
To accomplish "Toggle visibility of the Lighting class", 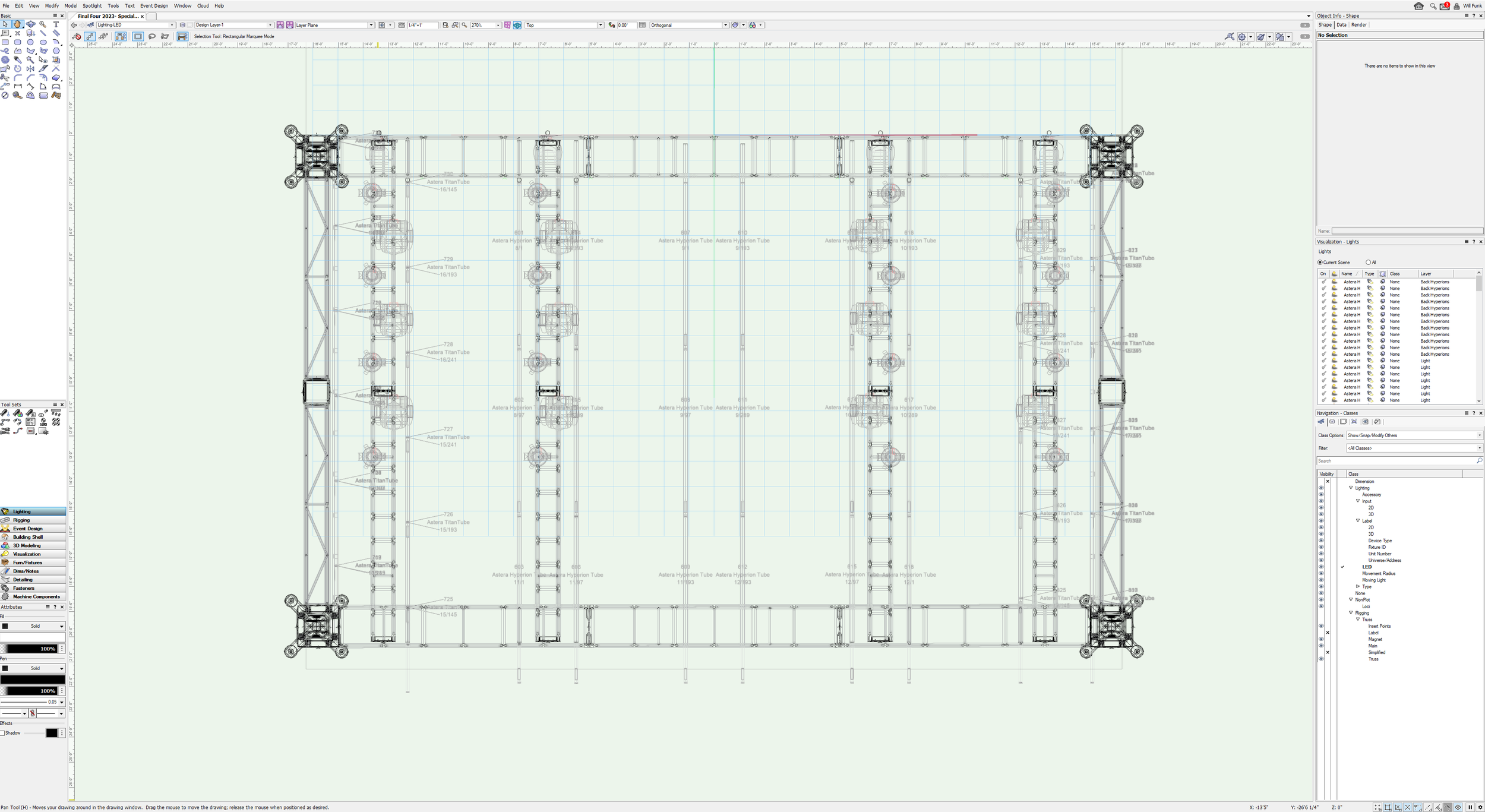I will point(1321,488).
